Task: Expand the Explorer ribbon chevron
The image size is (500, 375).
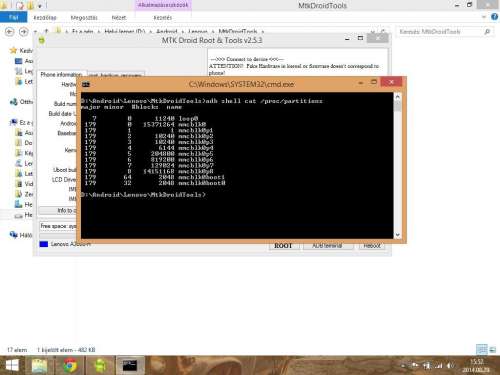Action: coord(484,17)
